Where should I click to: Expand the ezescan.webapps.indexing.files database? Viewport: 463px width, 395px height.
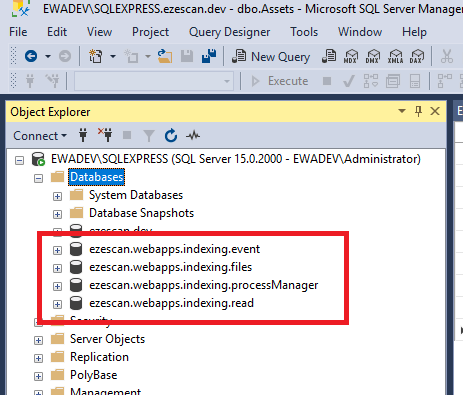57,268
